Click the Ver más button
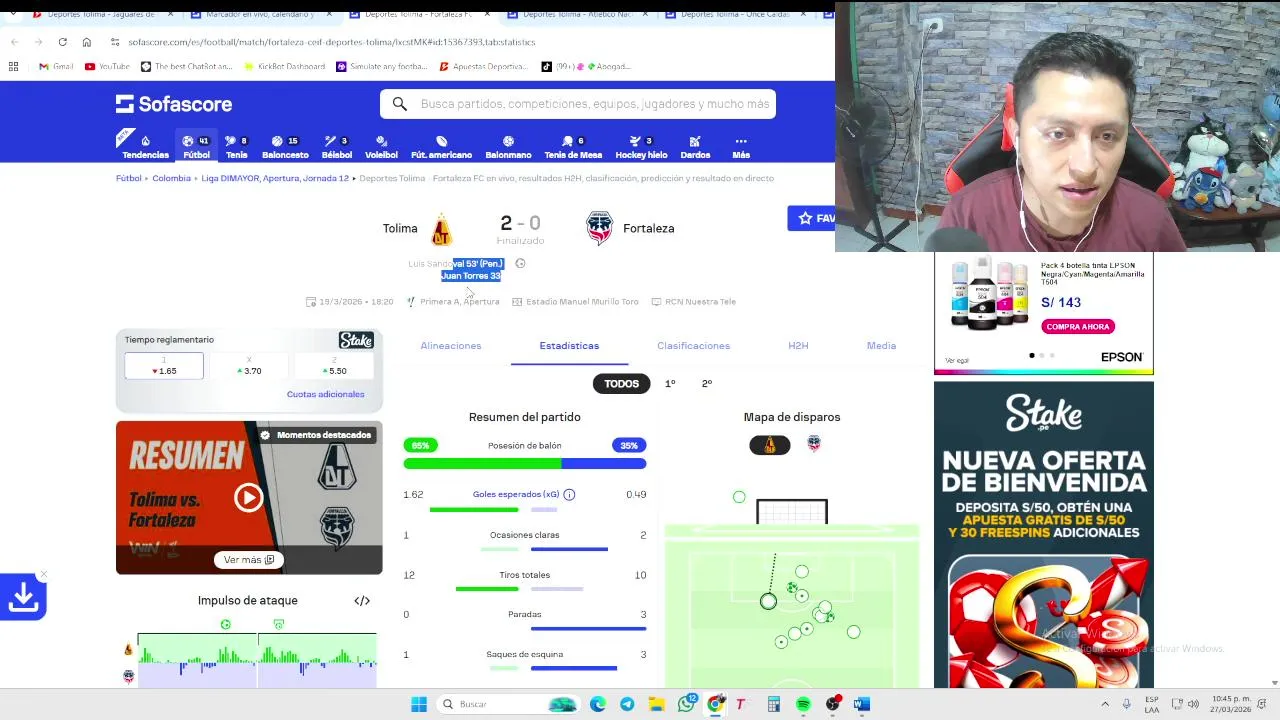Viewport: 1280px width, 720px height. pos(249,560)
